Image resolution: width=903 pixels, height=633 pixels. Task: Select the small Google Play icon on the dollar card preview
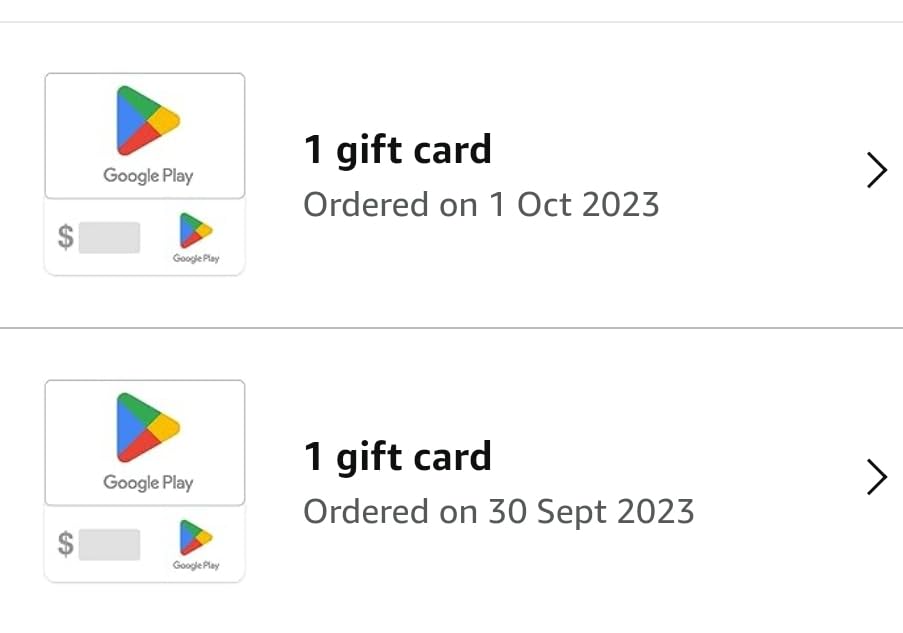pos(193,232)
